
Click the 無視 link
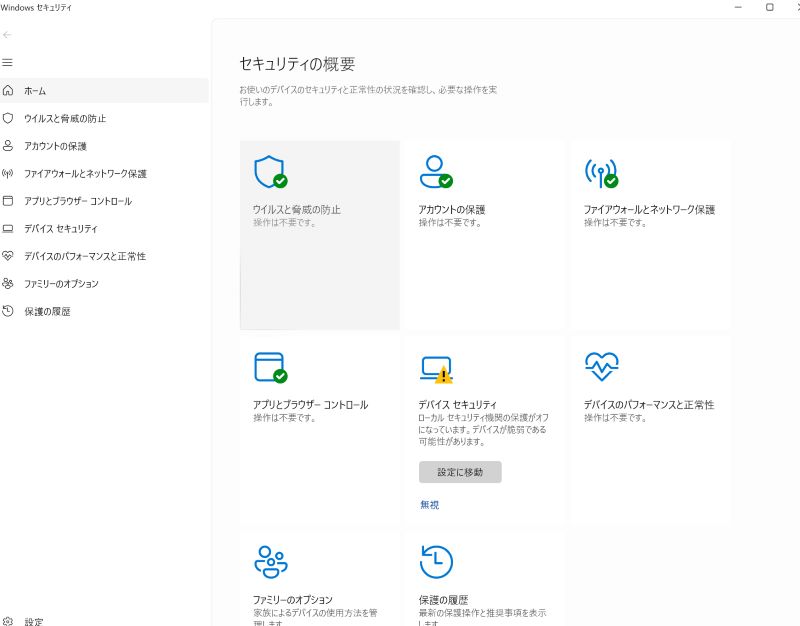(x=430, y=505)
